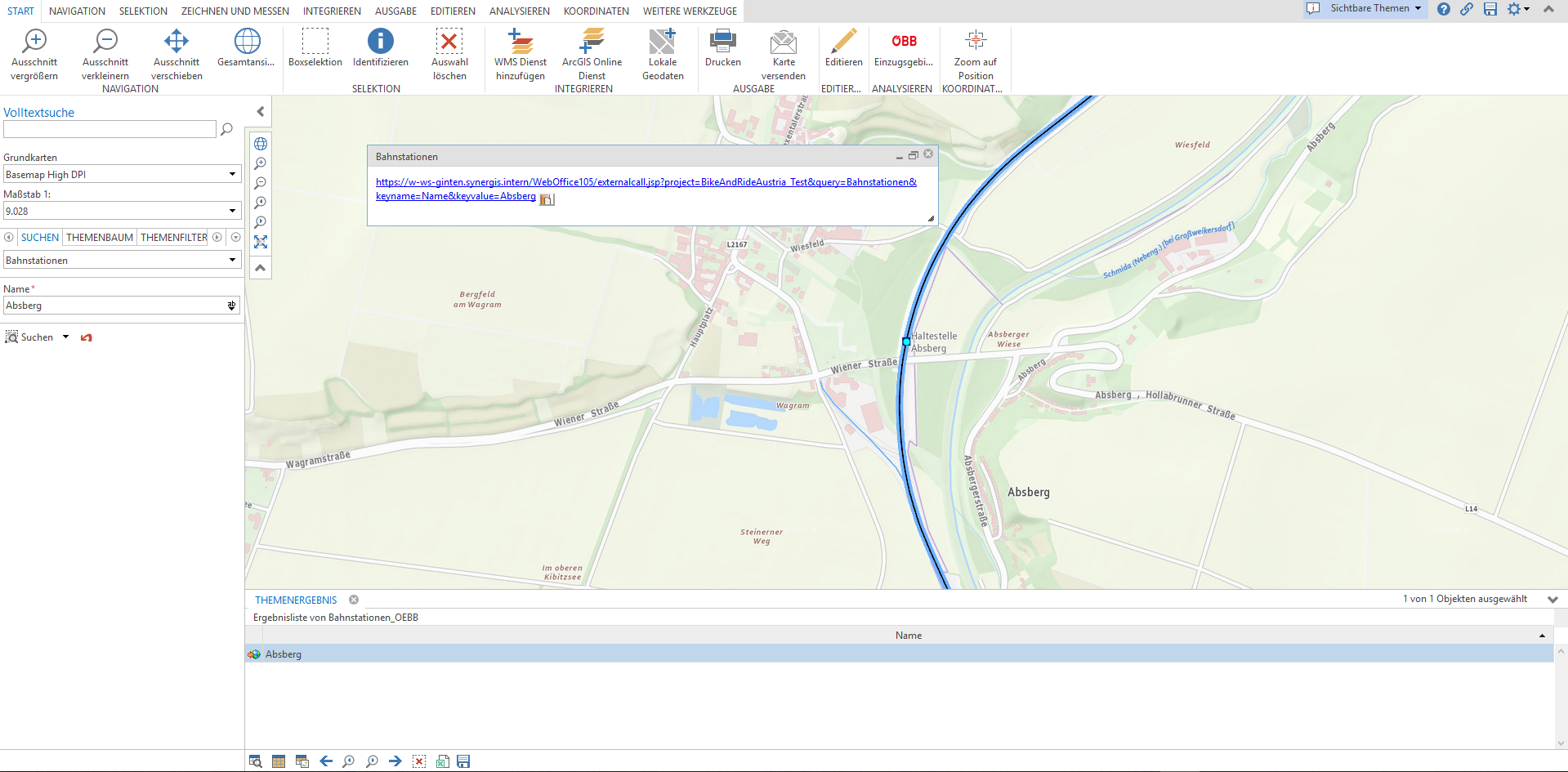Select the Absberg row in the result list
Image resolution: width=1568 pixels, height=772 pixels.
point(284,654)
